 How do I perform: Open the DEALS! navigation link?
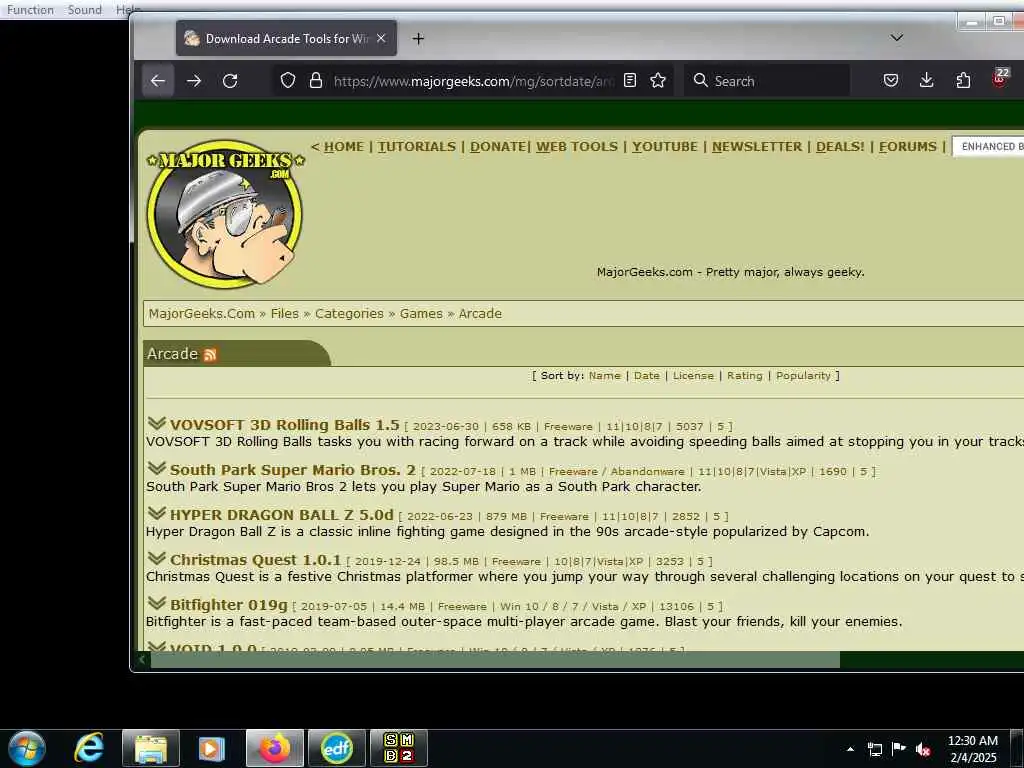click(x=840, y=146)
